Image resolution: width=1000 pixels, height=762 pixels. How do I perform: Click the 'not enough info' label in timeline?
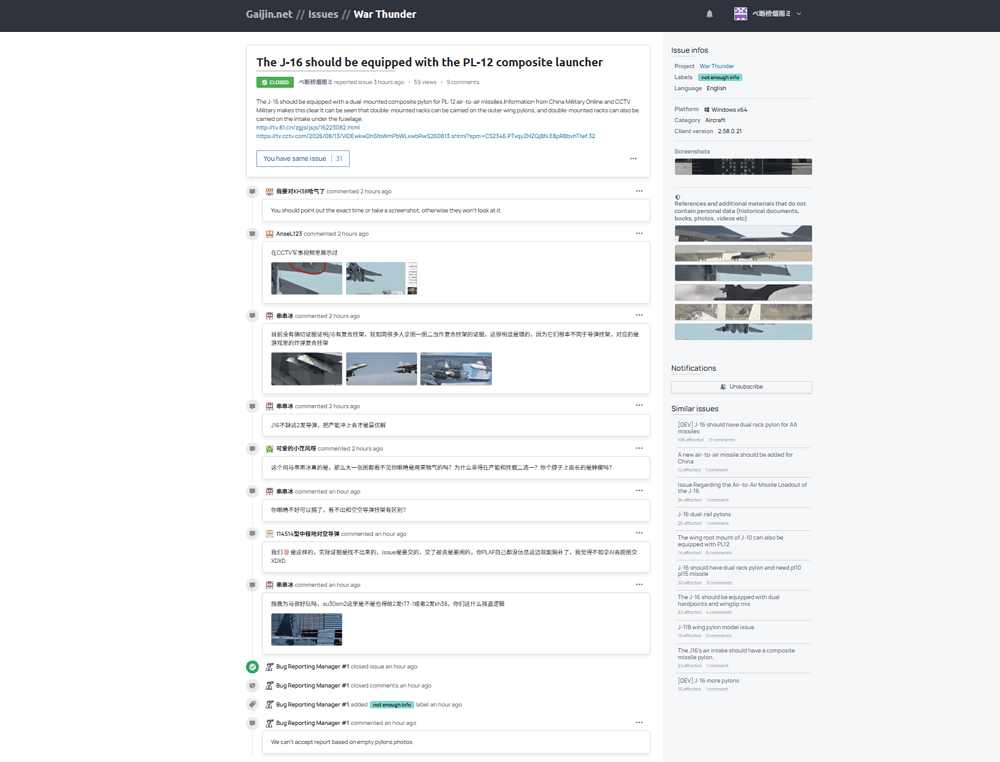click(x=392, y=705)
